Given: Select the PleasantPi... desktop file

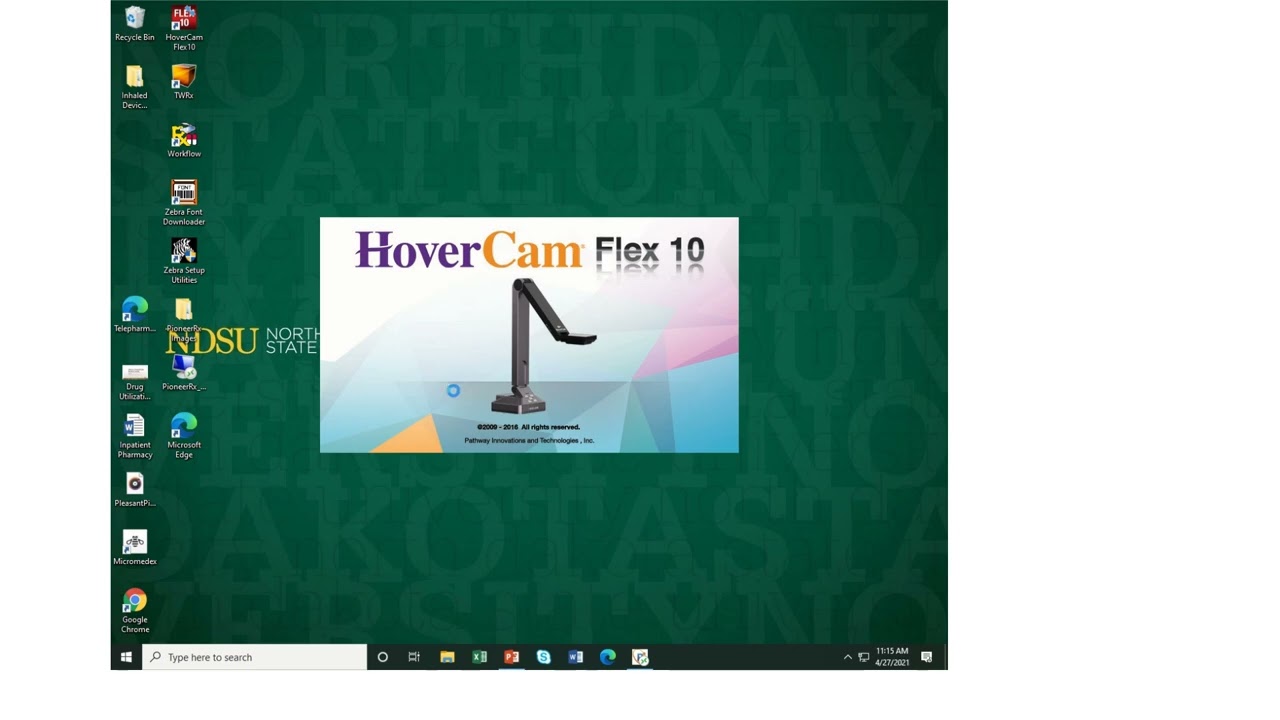Looking at the screenshot, I should coord(135,490).
